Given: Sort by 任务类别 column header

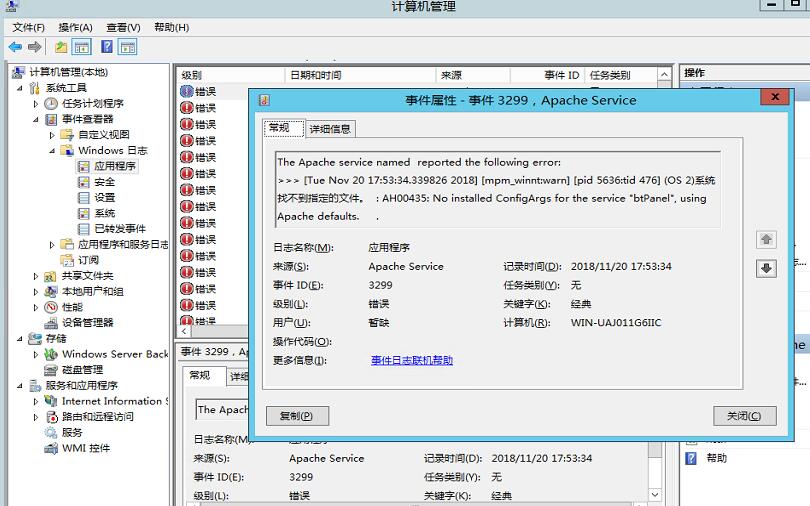Looking at the screenshot, I should [621, 75].
